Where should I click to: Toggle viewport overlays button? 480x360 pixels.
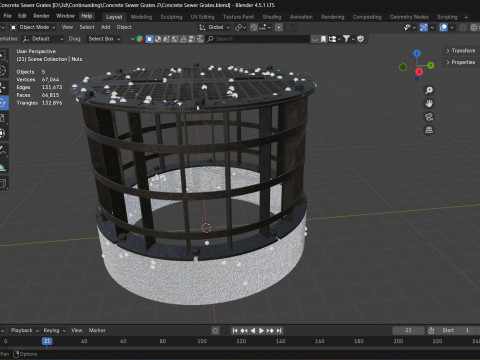click(x=443, y=27)
